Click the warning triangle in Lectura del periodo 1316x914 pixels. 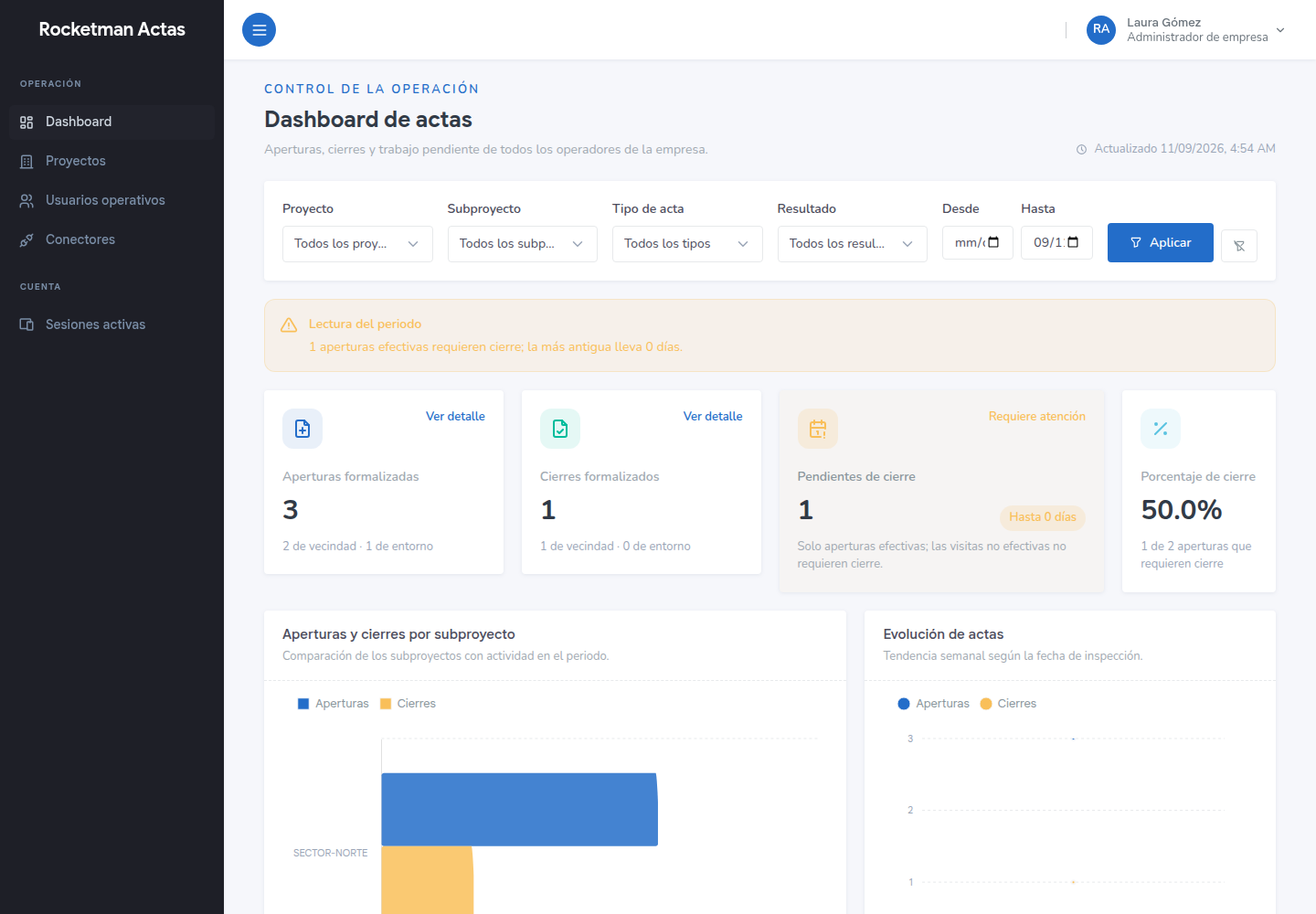click(x=289, y=324)
